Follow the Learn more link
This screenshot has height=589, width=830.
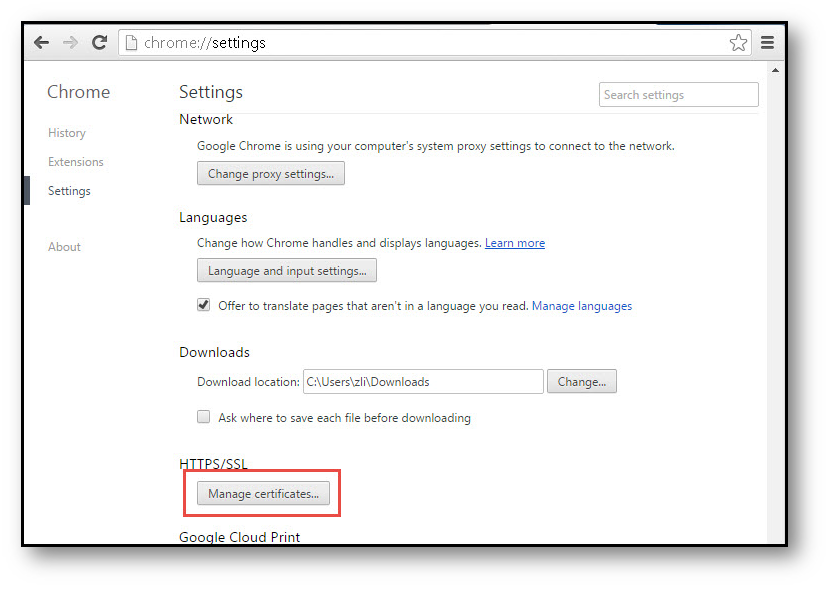click(x=515, y=243)
